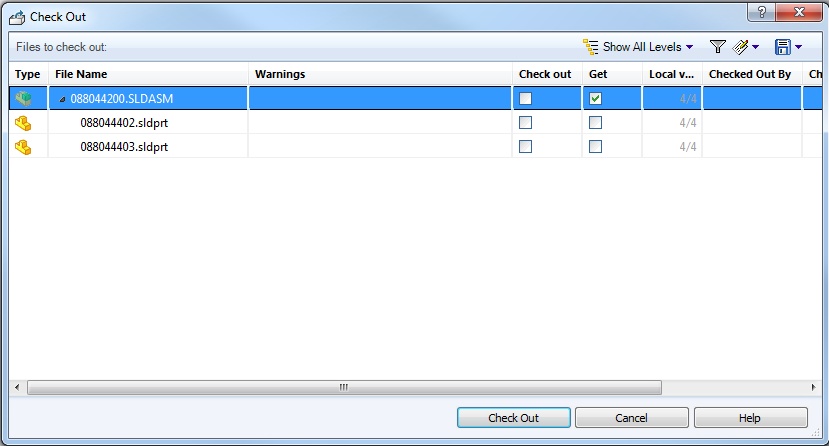
Task: Select the 088044403.sldprt file name
Action: point(124,147)
